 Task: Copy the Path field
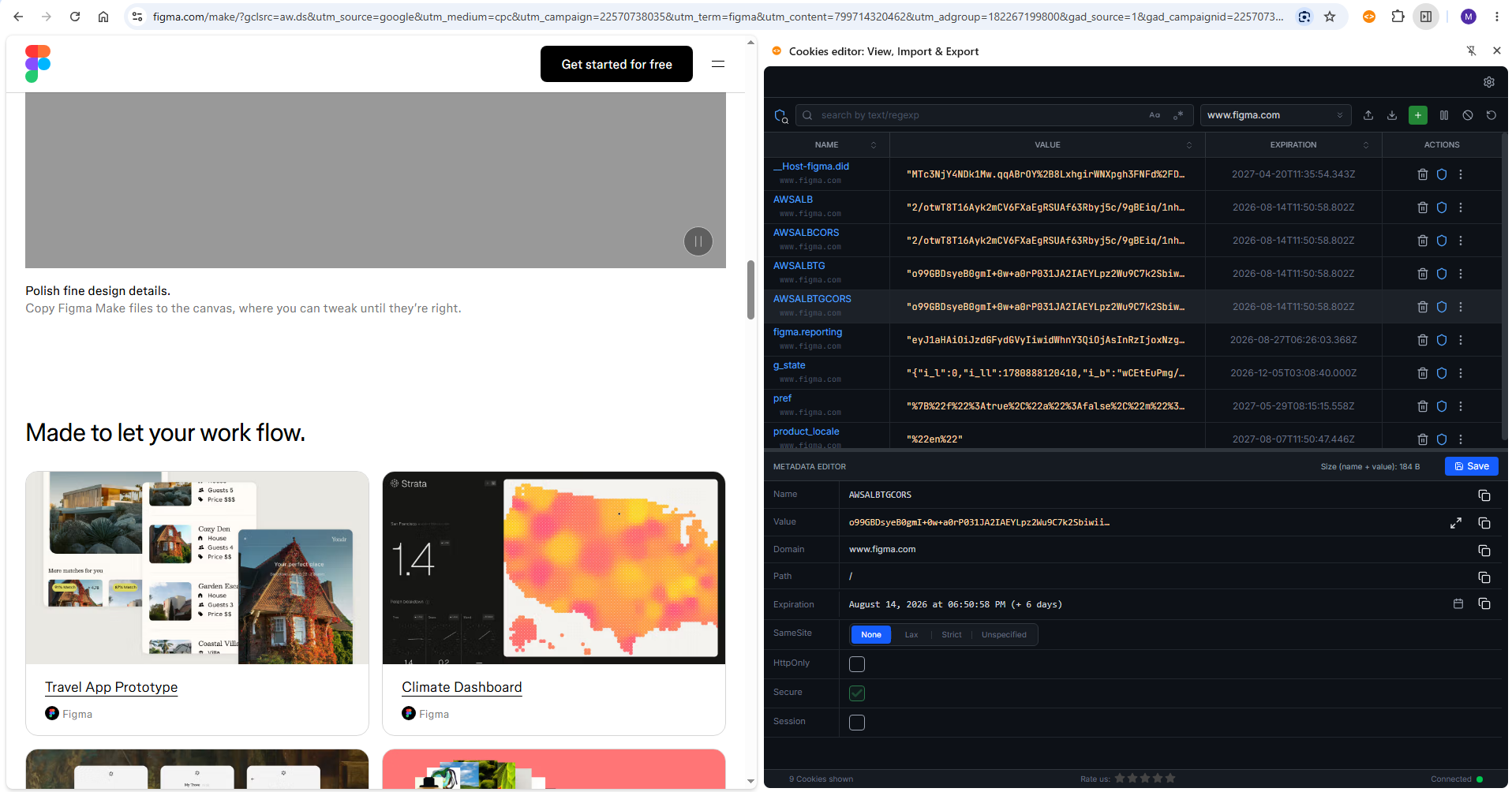[1484, 577]
